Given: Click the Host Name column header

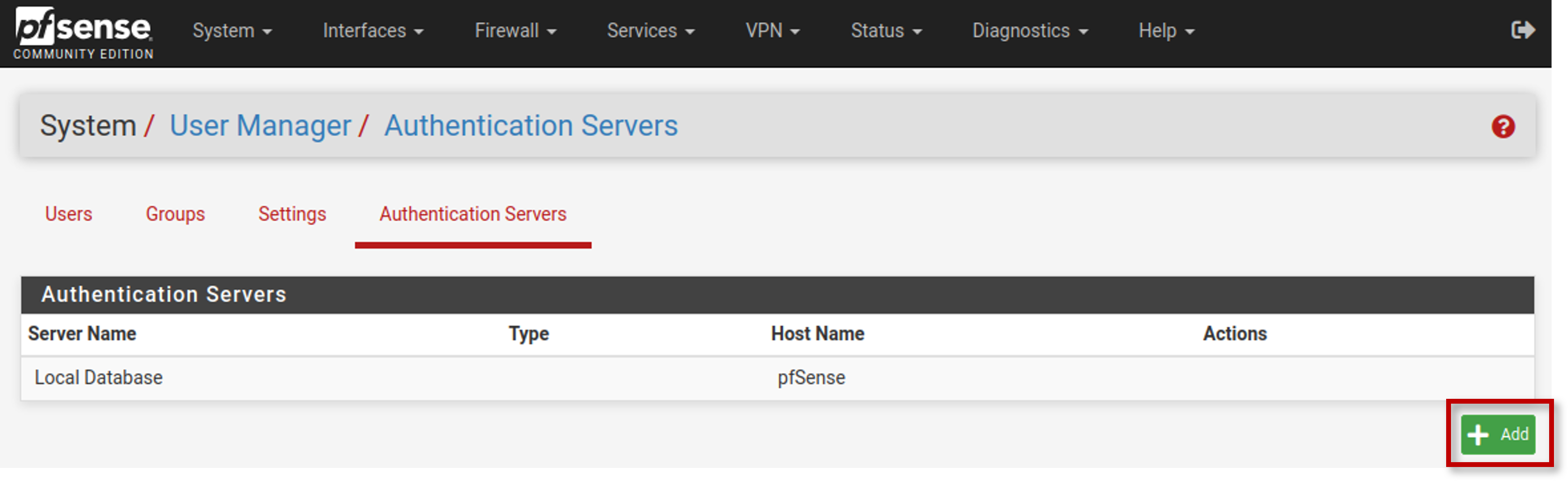Looking at the screenshot, I should [x=818, y=334].
